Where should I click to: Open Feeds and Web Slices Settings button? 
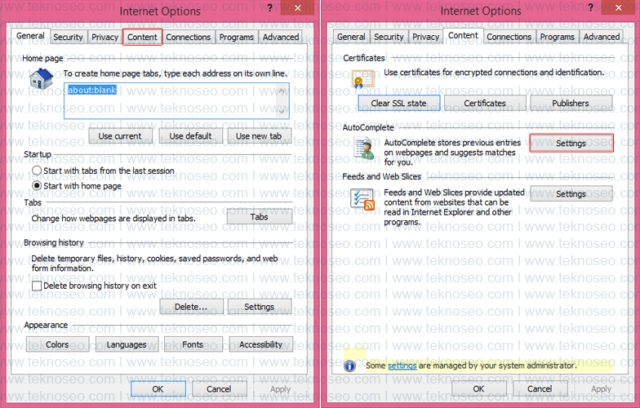click(x=571, y=194)
